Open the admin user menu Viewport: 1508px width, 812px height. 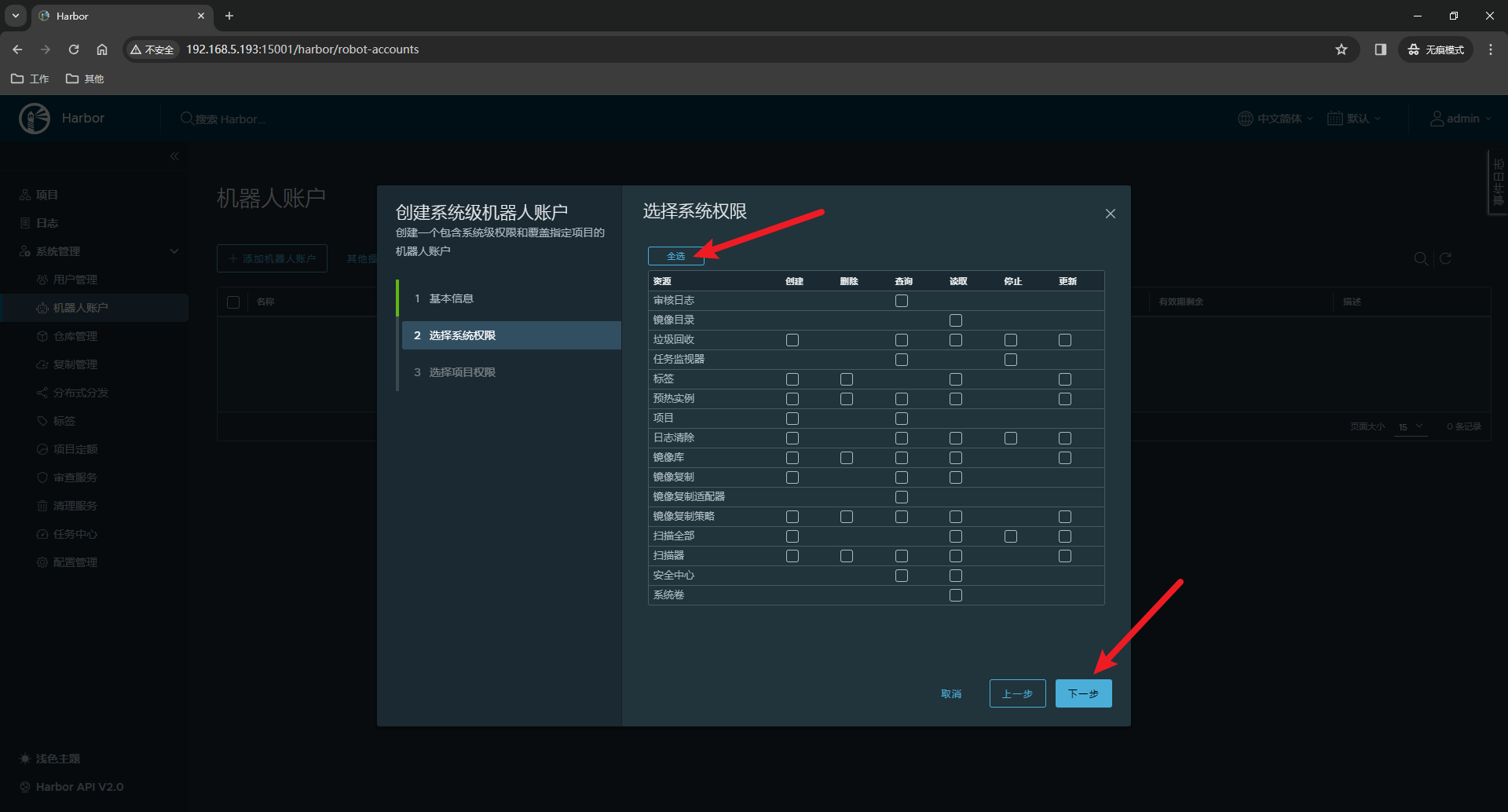coord(1461,119)
